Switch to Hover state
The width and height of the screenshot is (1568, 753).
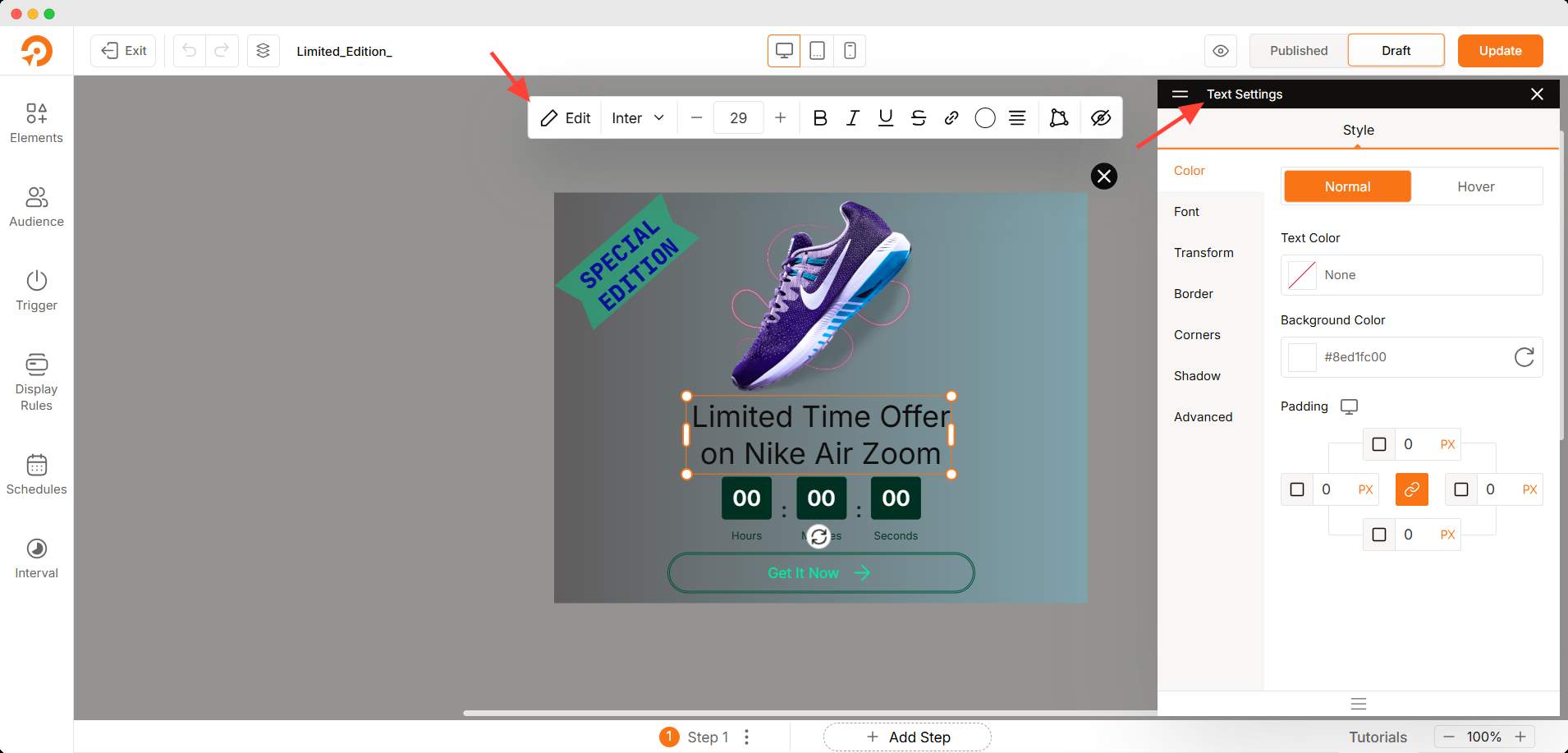[x=1475, y=186]
